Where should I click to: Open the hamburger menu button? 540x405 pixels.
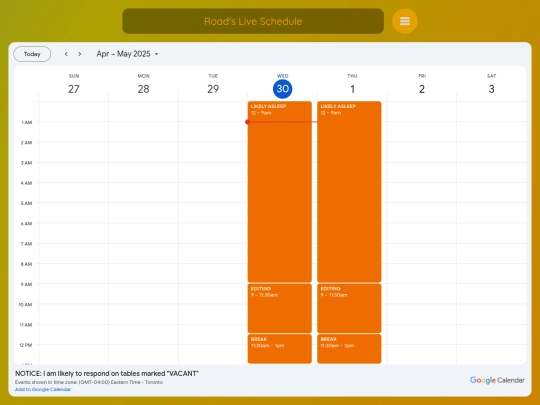[x=405, y=21]
